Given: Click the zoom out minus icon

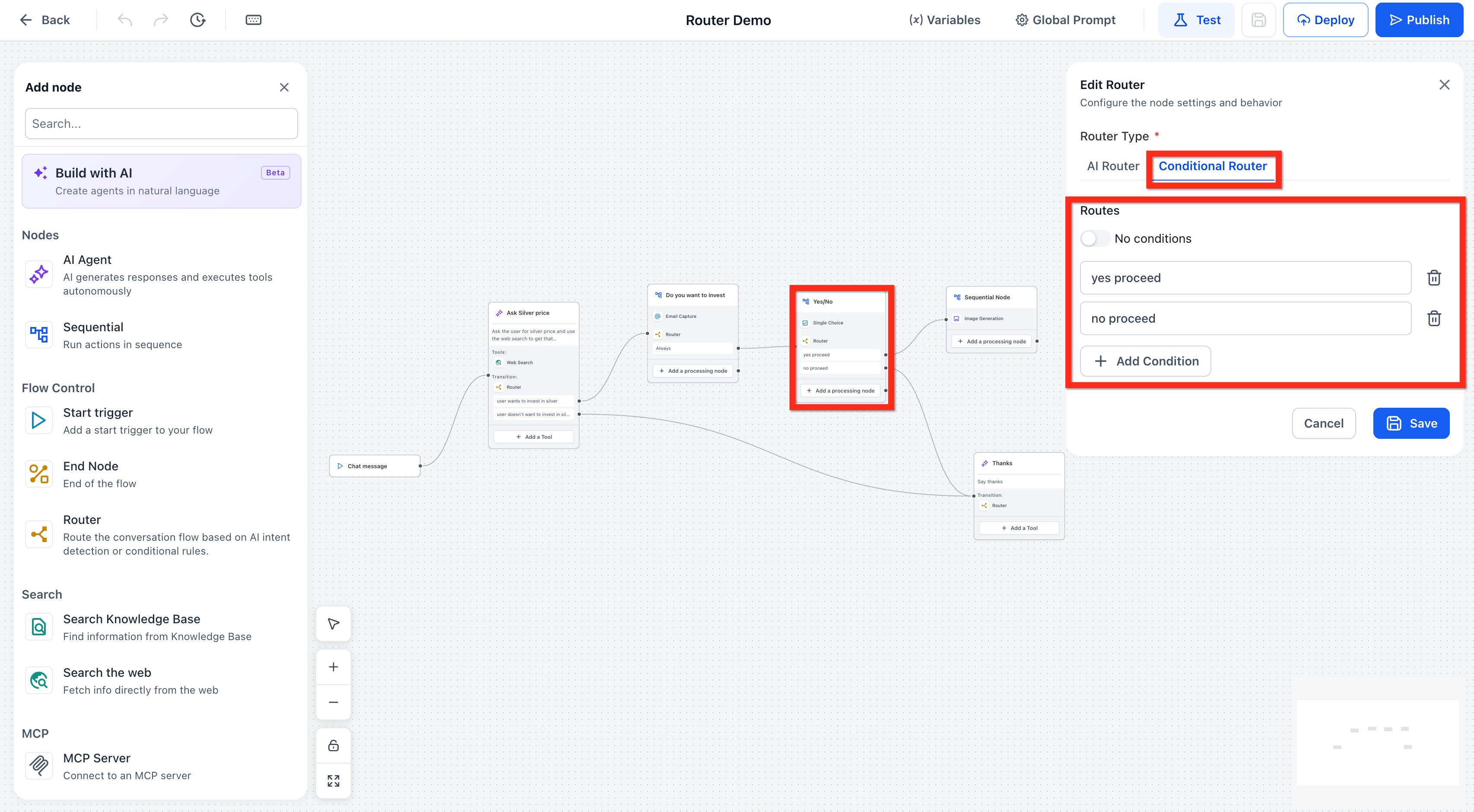Looking at the screenshot, I should click(x=334, y=702).
